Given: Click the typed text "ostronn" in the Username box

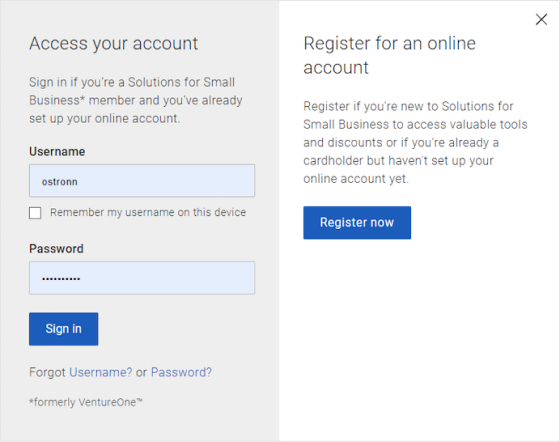Looking at the screenshot, I should 60,182.
